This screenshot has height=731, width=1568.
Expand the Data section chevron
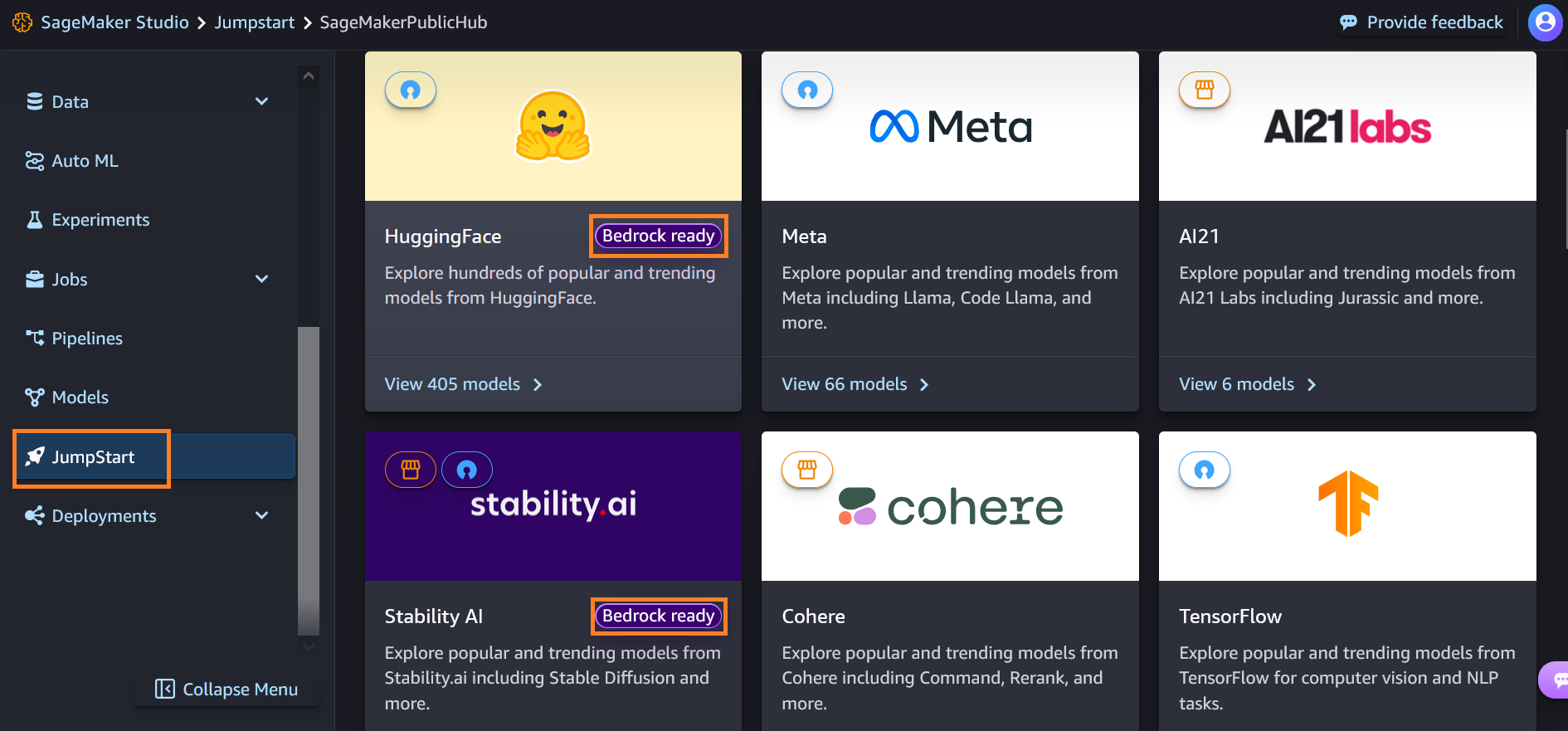pos(262,101)
